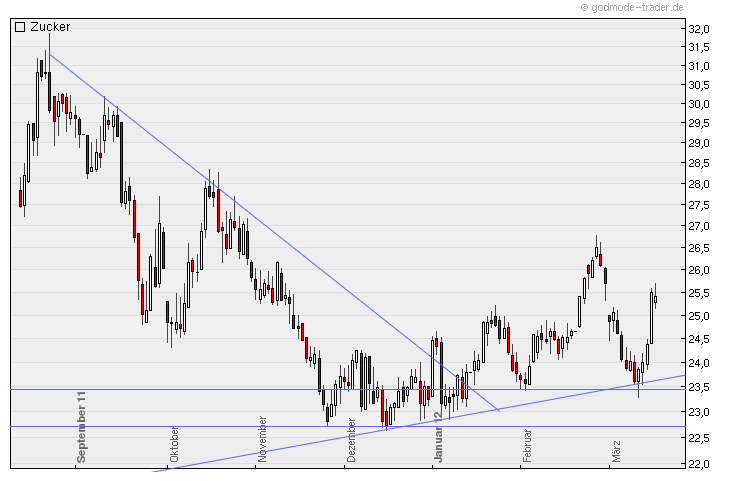Viewport: 730px width, 481px height.
Task: Click the 22,5 price axis value
Action: [699, 438]
